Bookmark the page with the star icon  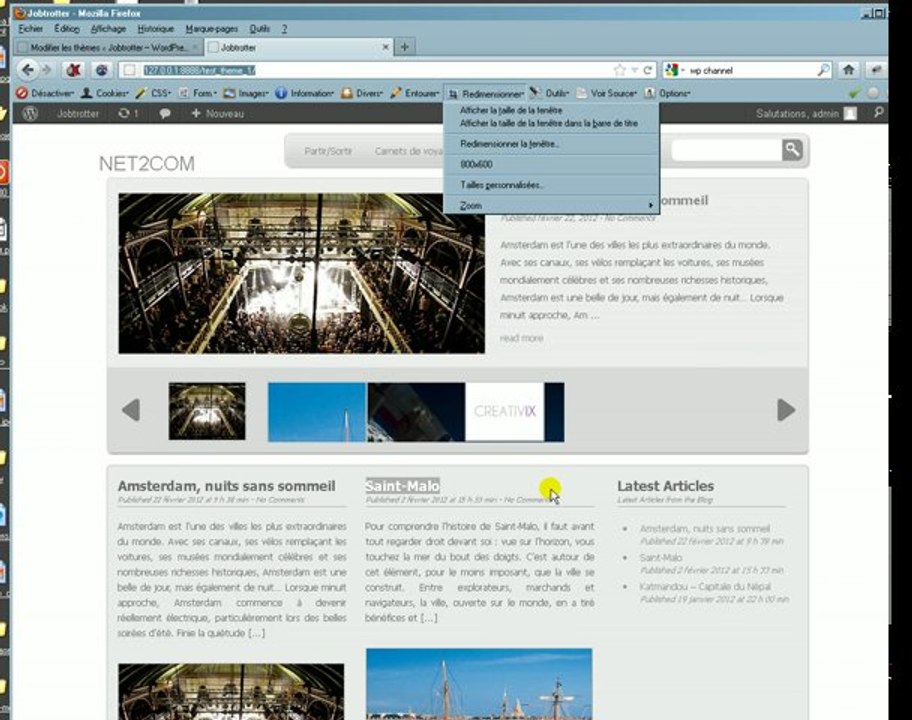pos(619,70)
